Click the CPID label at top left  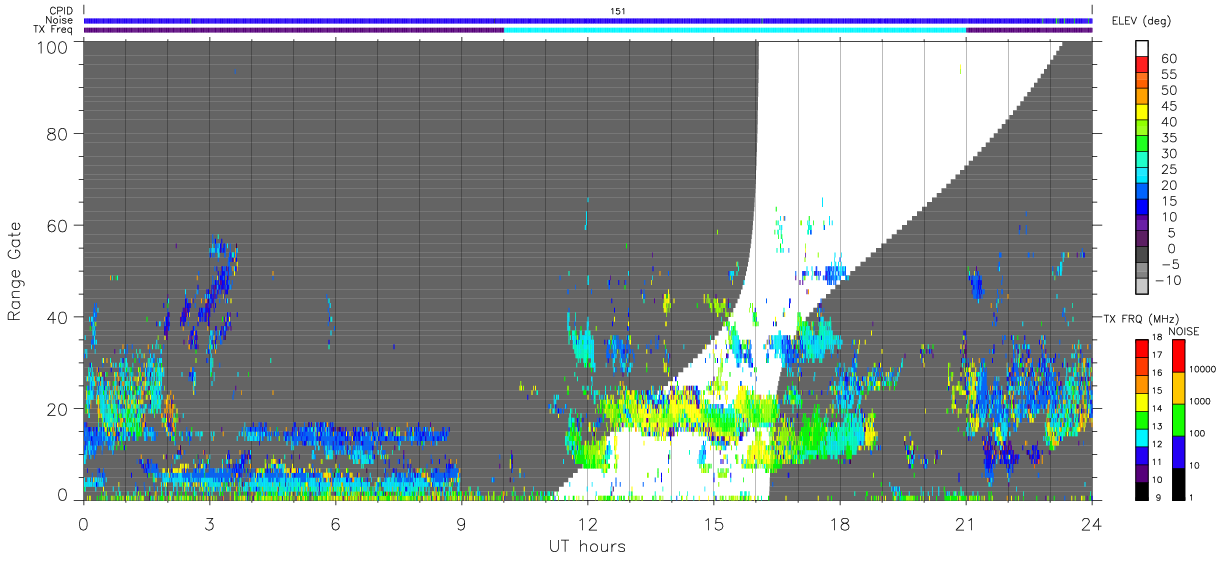coord(60,11)
